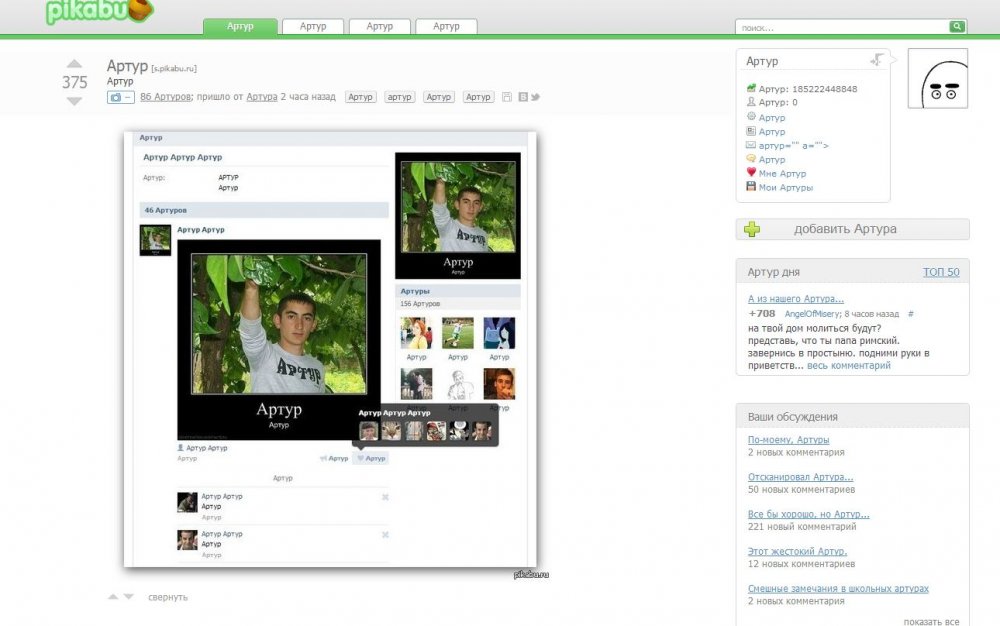Screen dimensions: 1000x626
Task: Click the profile avatar cartoon face thumbnail
Action: [x=937, y=78]
